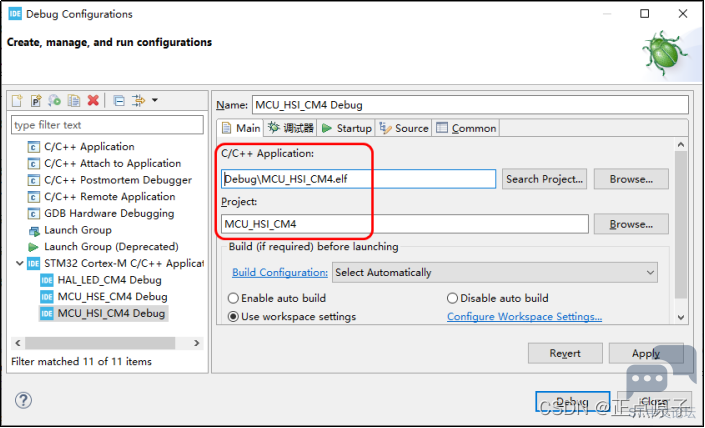Select STM32 Cortex-M C/C++ Application row

115,263
